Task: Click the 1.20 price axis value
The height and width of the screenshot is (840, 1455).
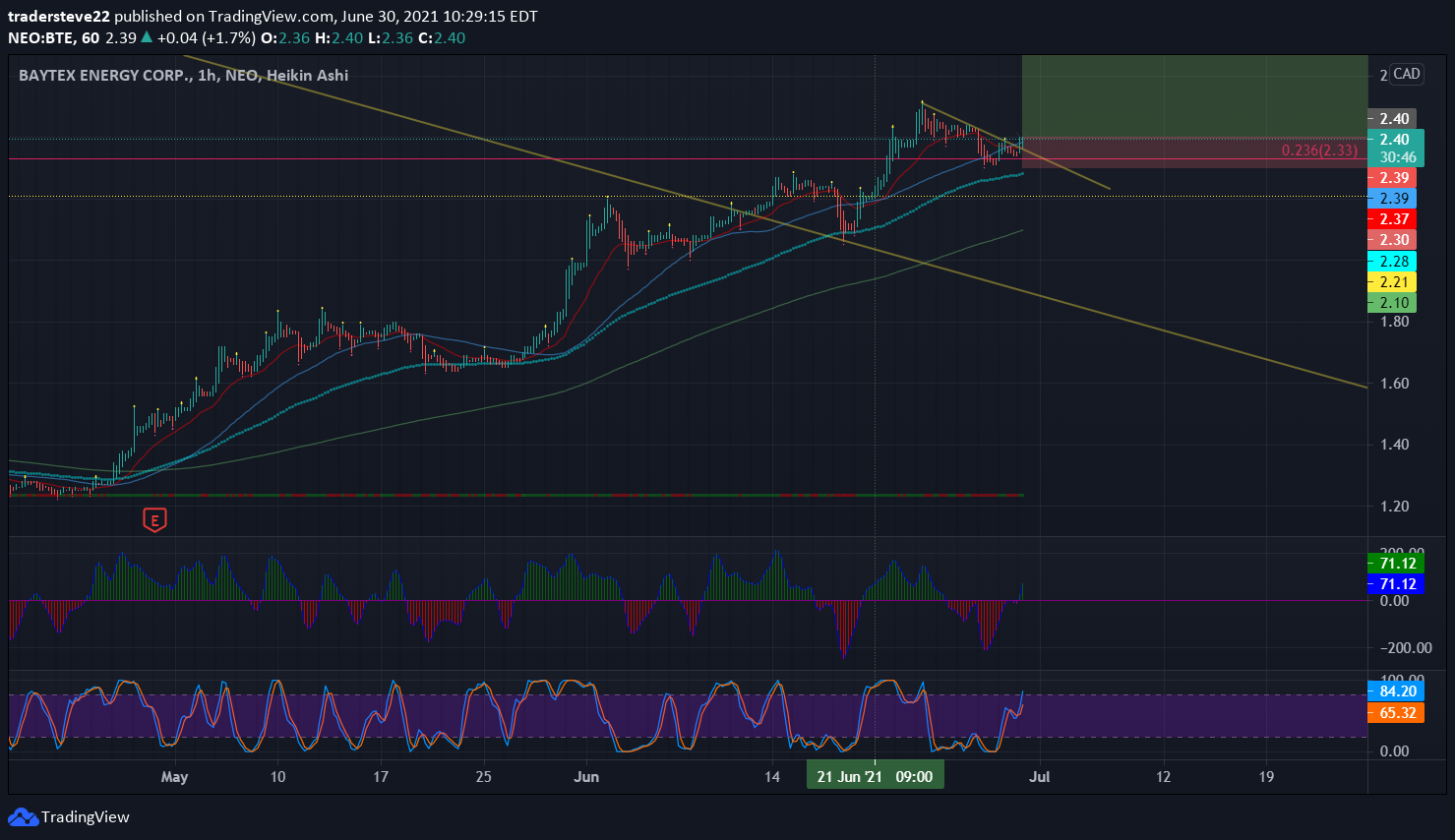Action: (x=1394, y=507)
